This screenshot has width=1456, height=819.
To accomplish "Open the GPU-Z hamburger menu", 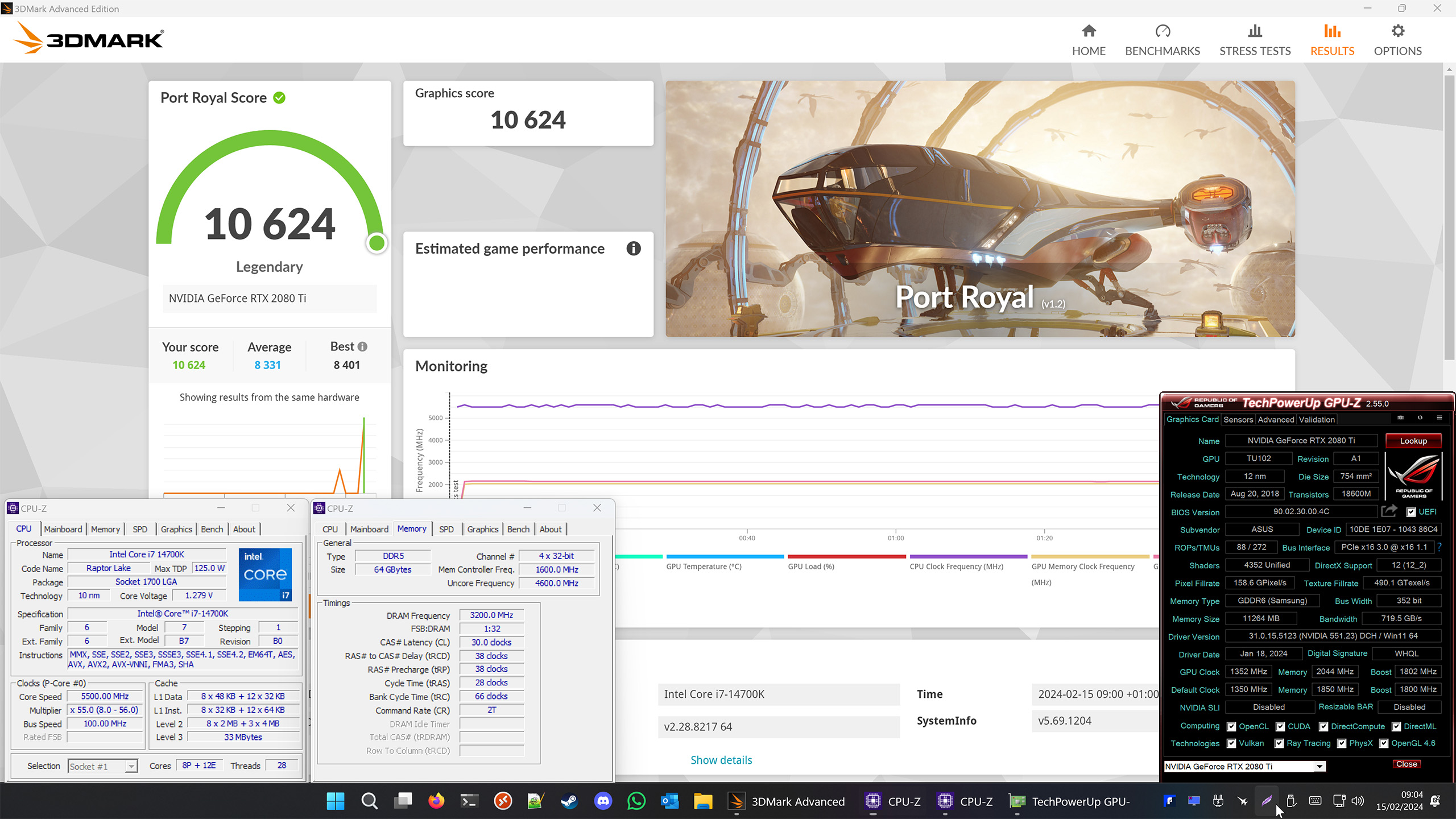I will click(1439, 418).
